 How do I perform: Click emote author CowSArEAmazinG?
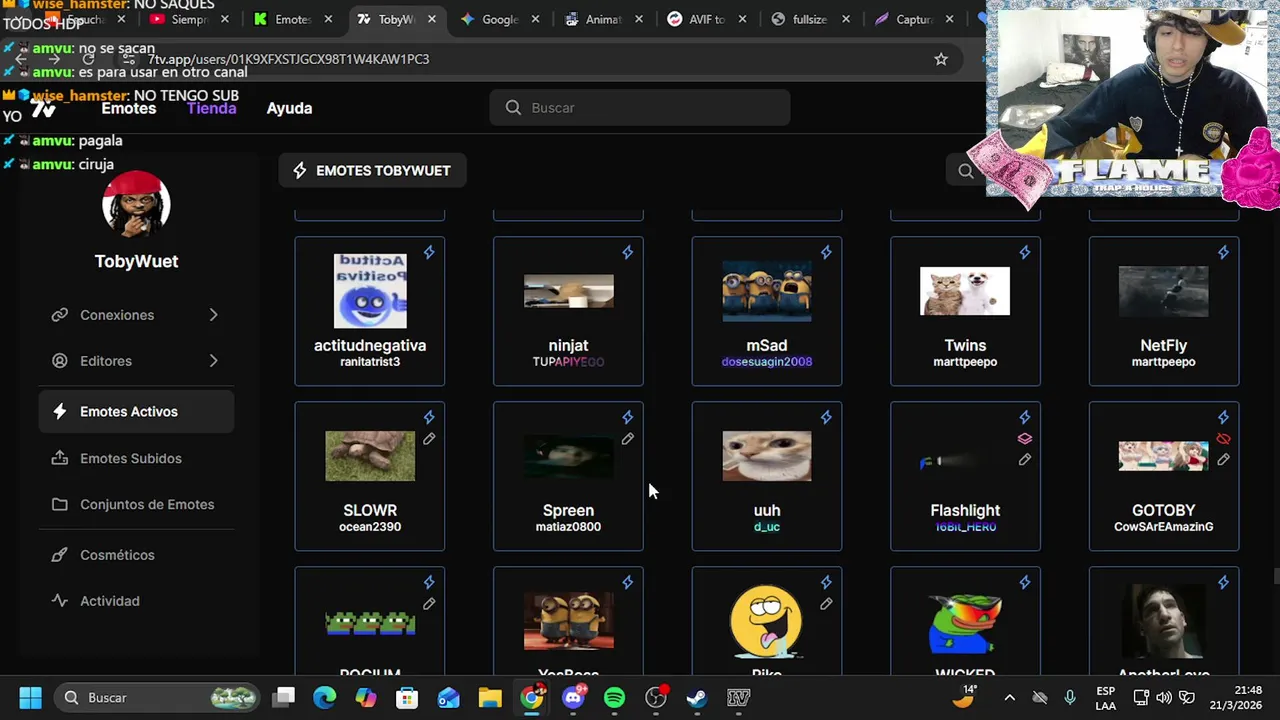pyautogui.click(x=1164, y=527)
